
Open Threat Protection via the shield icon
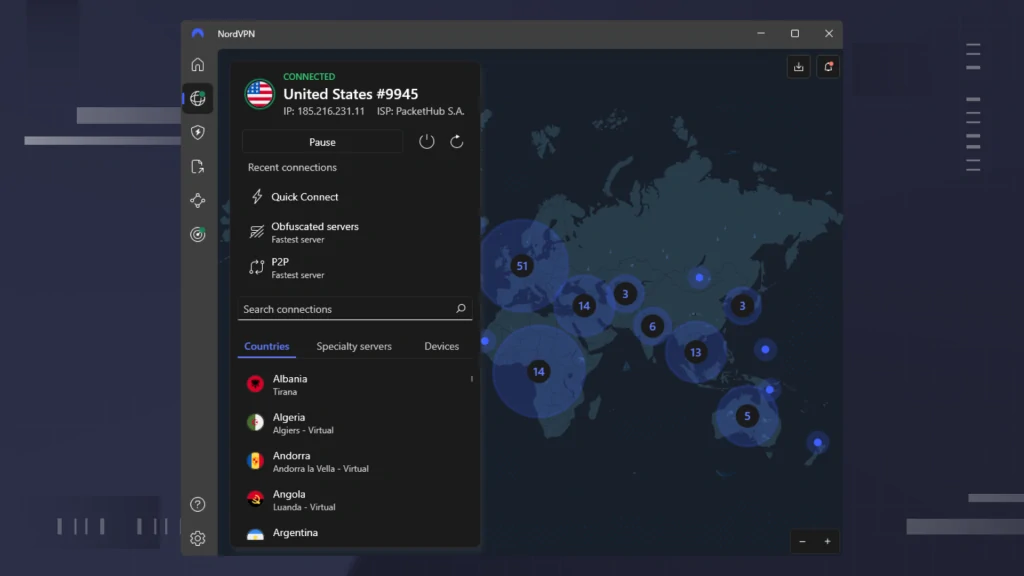click(x=197, y=131)
